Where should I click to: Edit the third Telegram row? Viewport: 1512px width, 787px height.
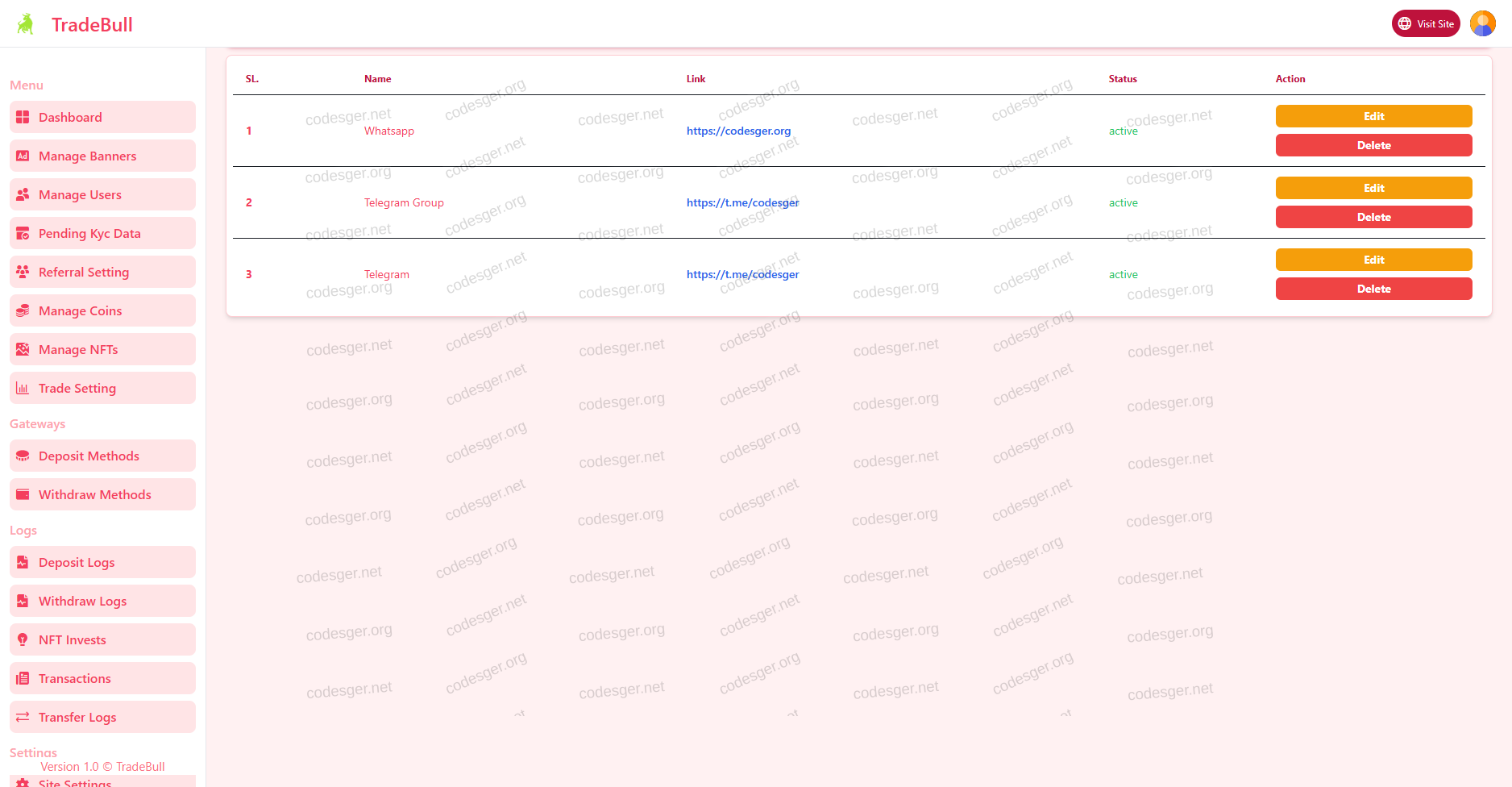1373,260
